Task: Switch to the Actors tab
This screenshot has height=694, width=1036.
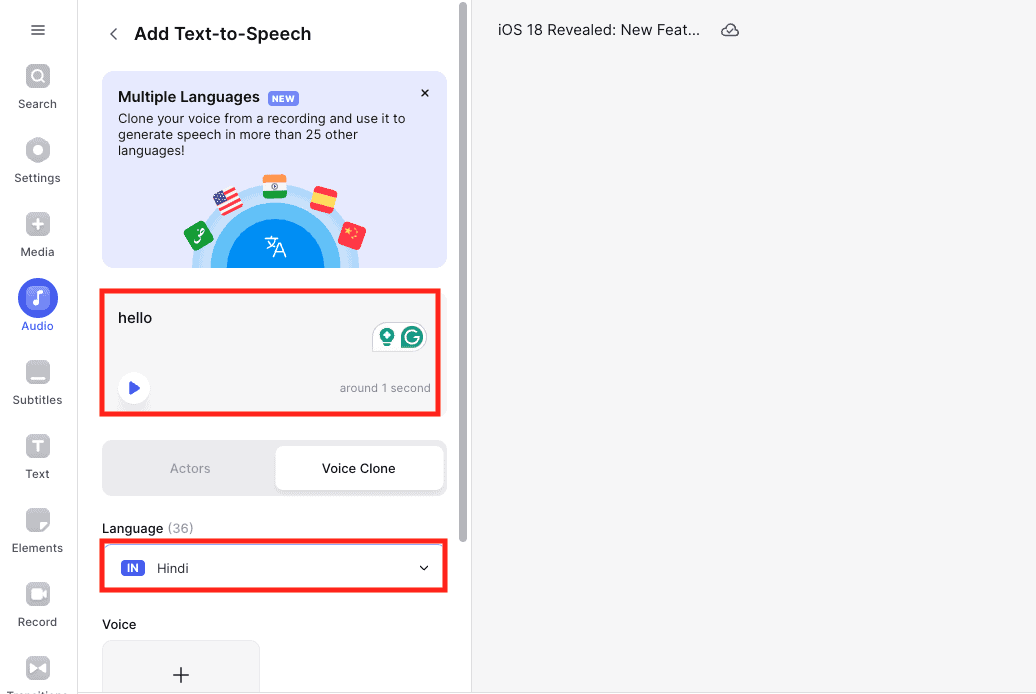Action: pos(190,468)
